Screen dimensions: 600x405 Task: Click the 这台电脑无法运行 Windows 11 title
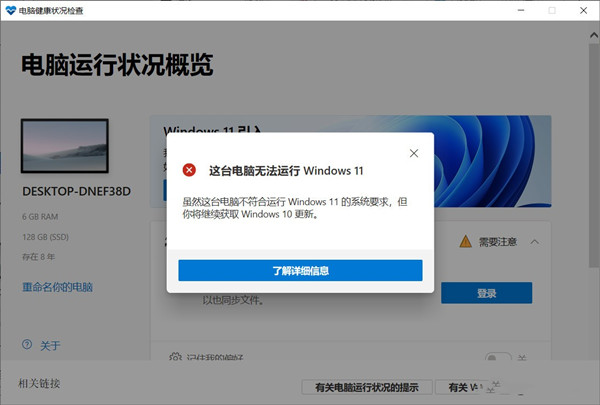click(x=286, y=171)
